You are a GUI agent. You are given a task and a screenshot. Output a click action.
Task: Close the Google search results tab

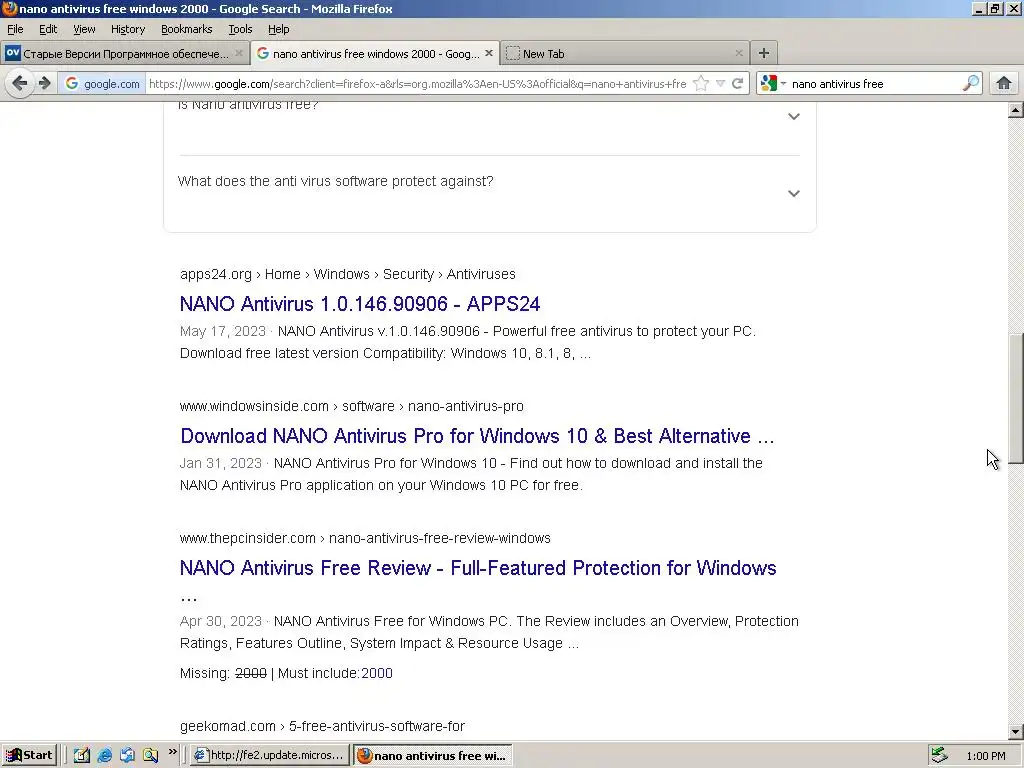click(x=488, y=54)
